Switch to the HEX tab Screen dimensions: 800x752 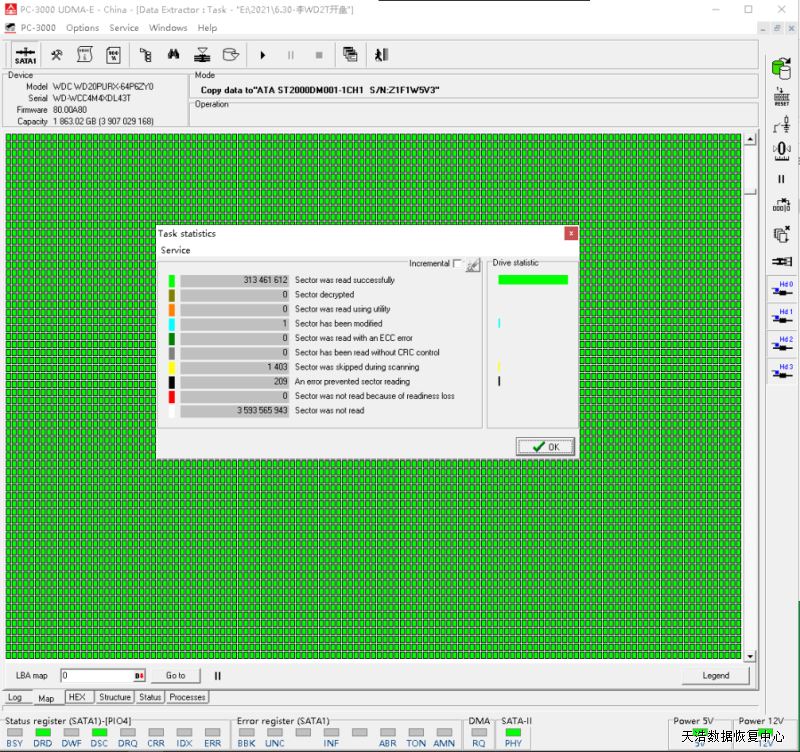tap(77, 697)
